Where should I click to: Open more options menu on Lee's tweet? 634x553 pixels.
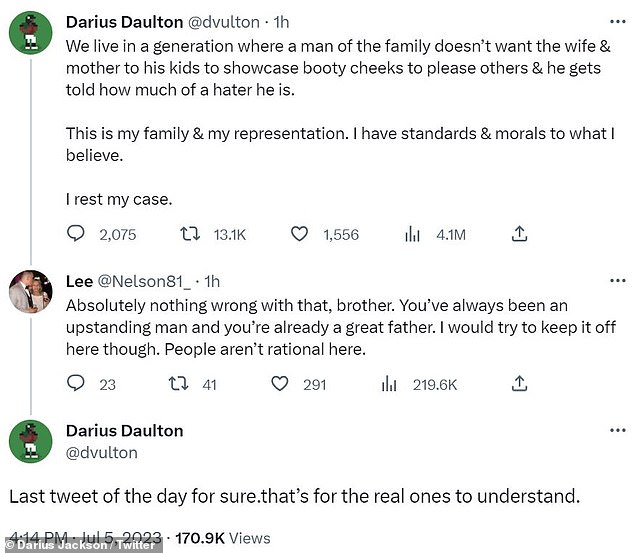pos(617,281)
